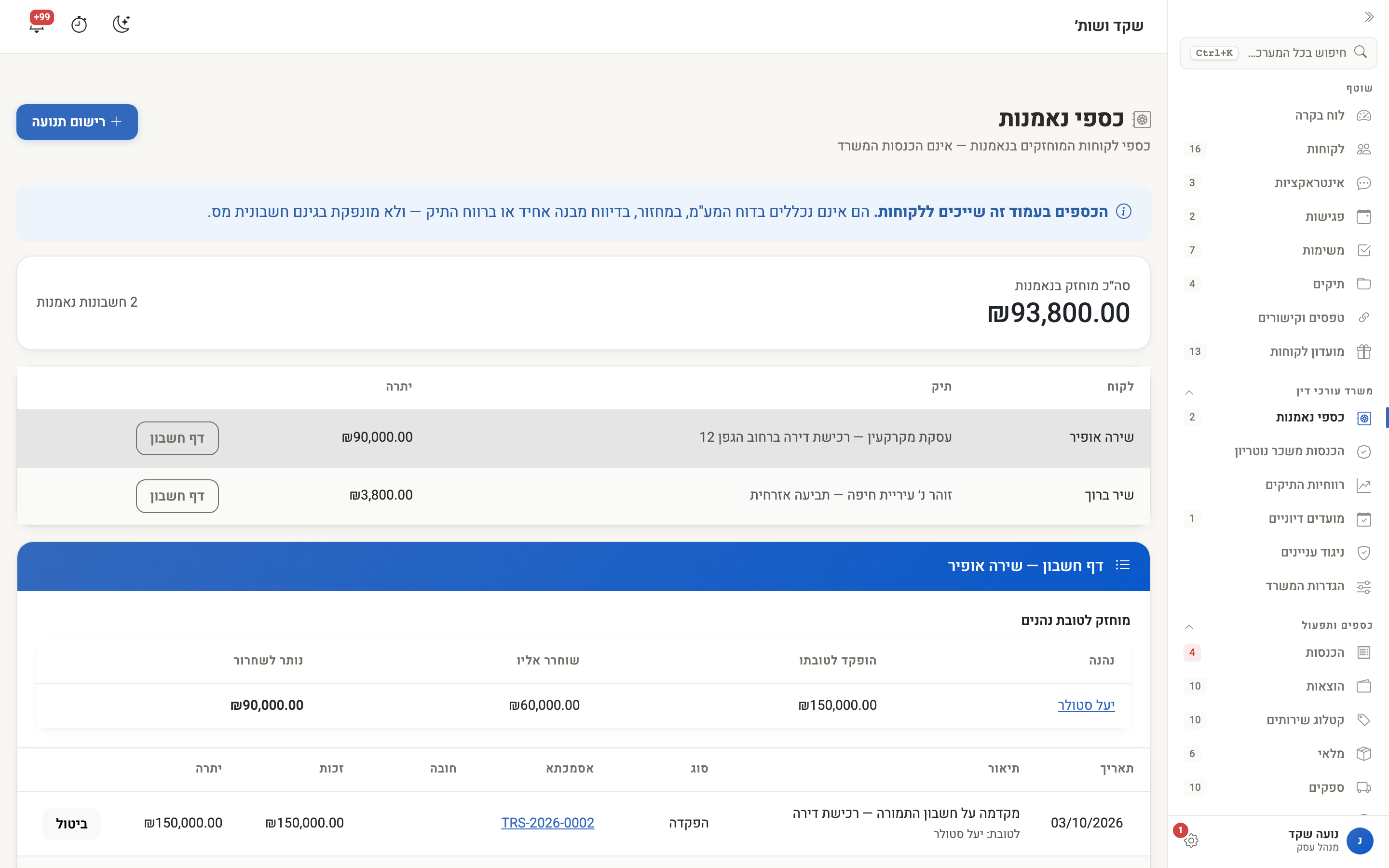Open the timer stopwatch icon
The width and height of the screenshot is (1389, 868).
(x=79, y=25)
